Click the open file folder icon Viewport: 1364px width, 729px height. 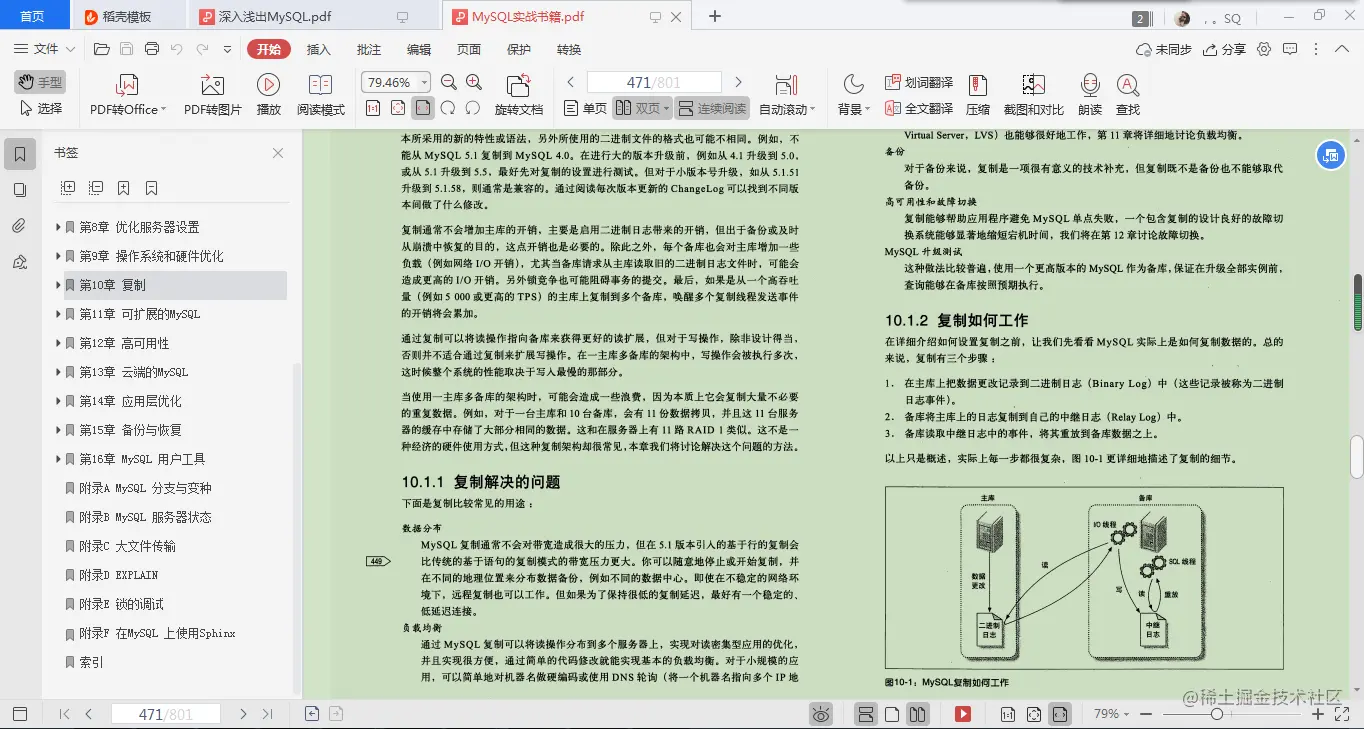click(x=101, y=49)
